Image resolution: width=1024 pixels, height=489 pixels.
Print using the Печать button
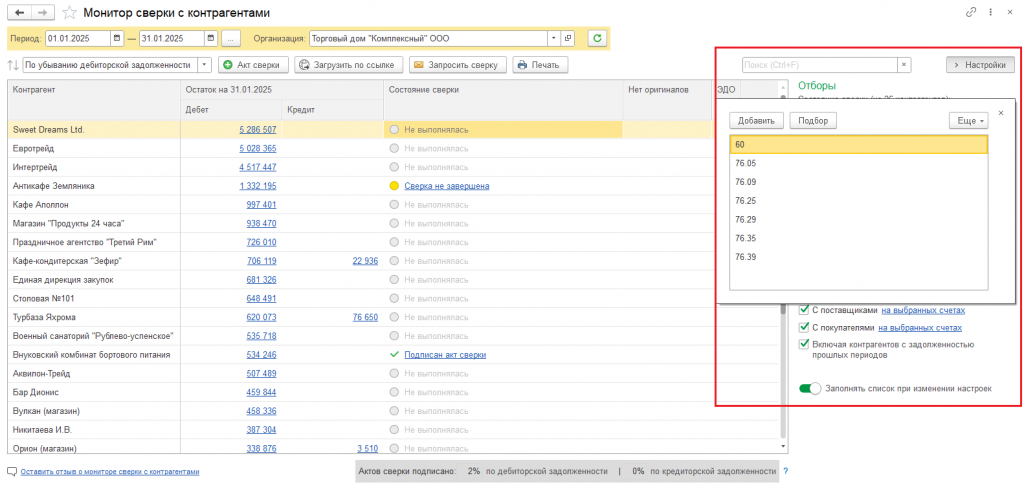[540, 65]
